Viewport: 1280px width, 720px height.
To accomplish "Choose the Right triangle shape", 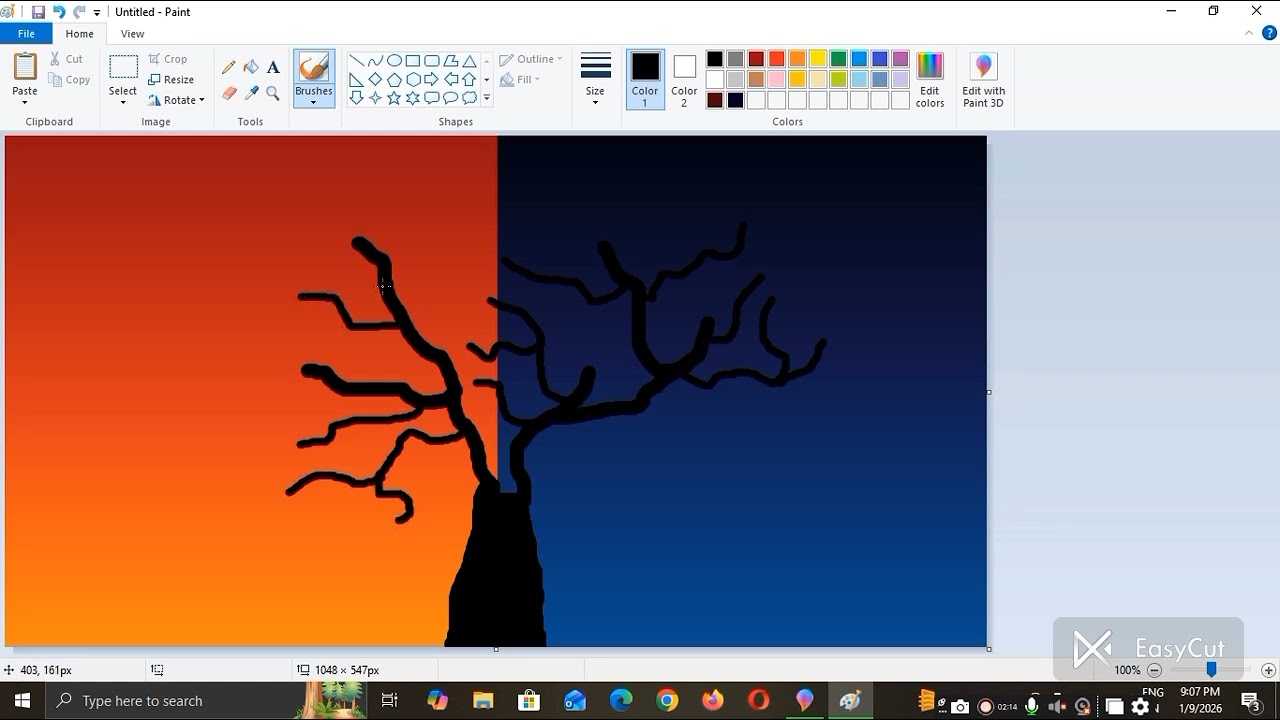I will (x=356, y=79).
